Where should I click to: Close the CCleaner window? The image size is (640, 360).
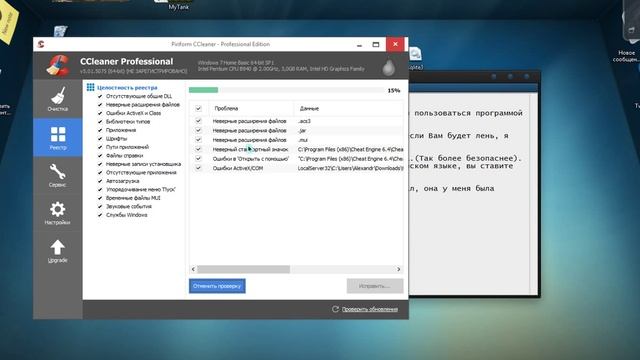click(x=395, y=44)
